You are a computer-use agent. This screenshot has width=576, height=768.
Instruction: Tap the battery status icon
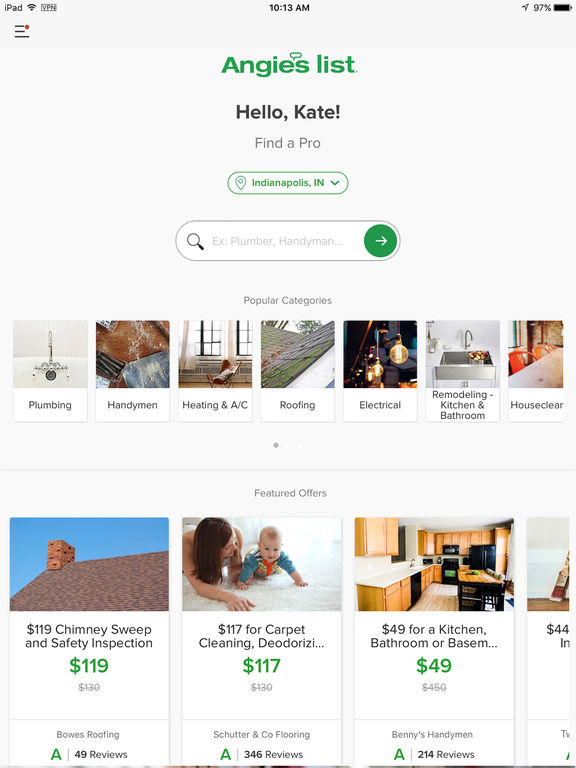[x=562, y=7]
